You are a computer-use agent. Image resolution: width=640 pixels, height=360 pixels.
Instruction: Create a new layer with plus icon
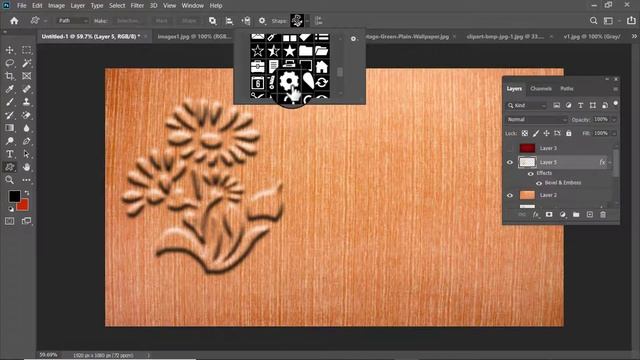click(x=590, y=214)
